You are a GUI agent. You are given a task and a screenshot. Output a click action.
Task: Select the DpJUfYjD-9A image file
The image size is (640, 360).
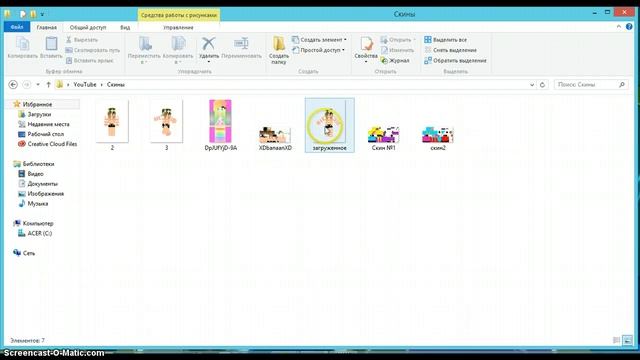(220, 125)
